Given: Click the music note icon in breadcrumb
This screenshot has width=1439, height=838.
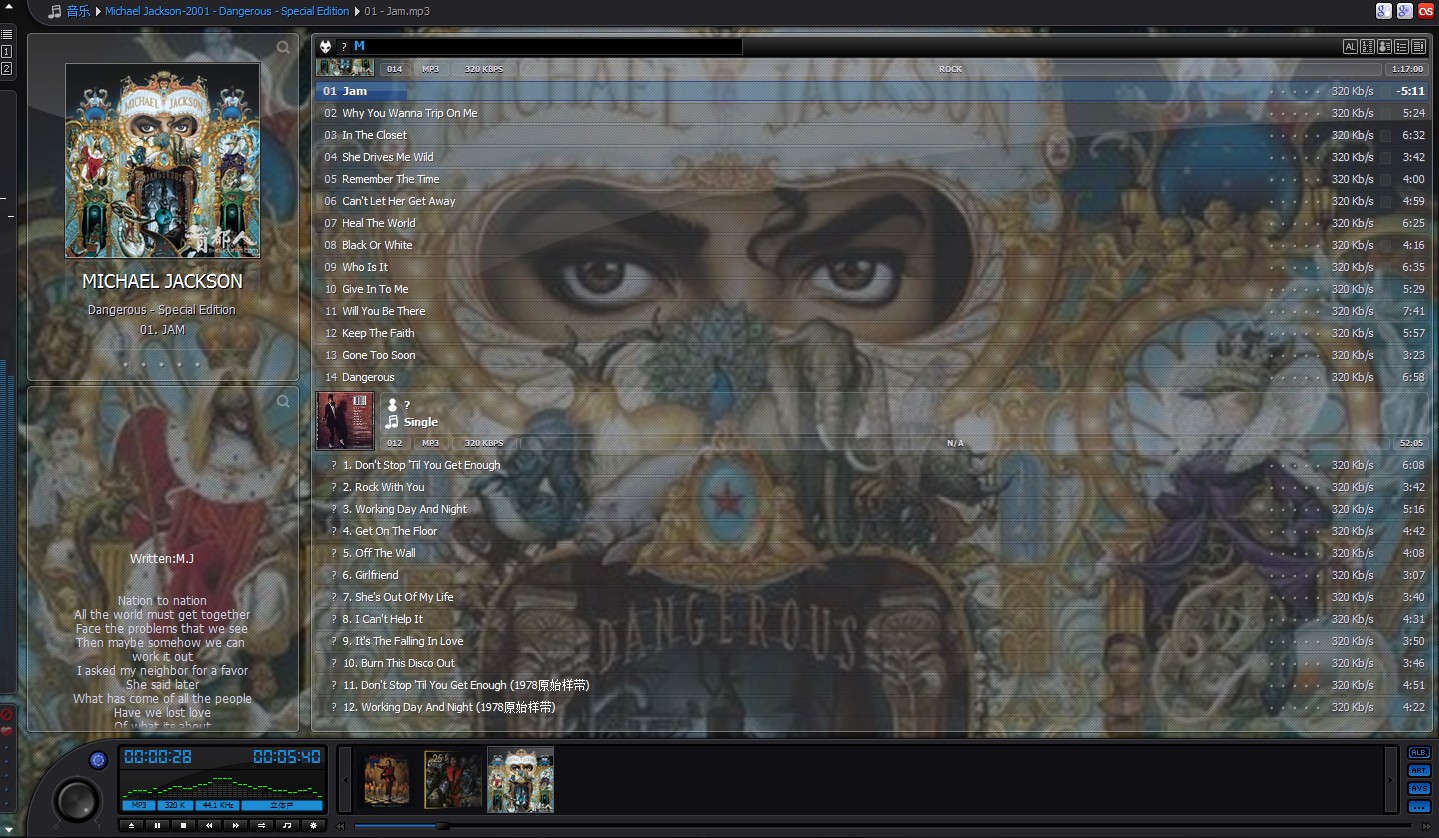Looking at the screenshot, I should click(x=54, y=12).
